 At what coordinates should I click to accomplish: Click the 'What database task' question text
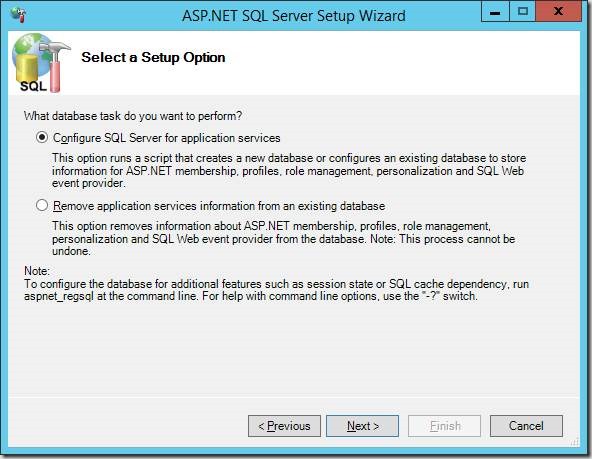[x=133, y=116]
